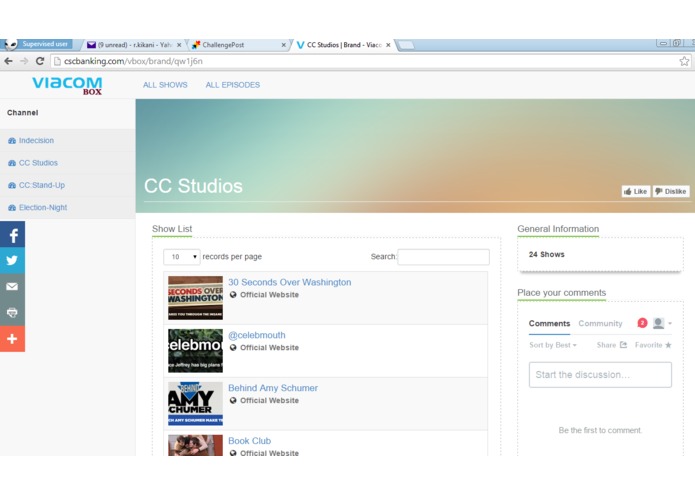The width and height of the screenshot is (695, 494).
Task: Click Behind Amy Schumer thumbnail
Action: point(195,403)
